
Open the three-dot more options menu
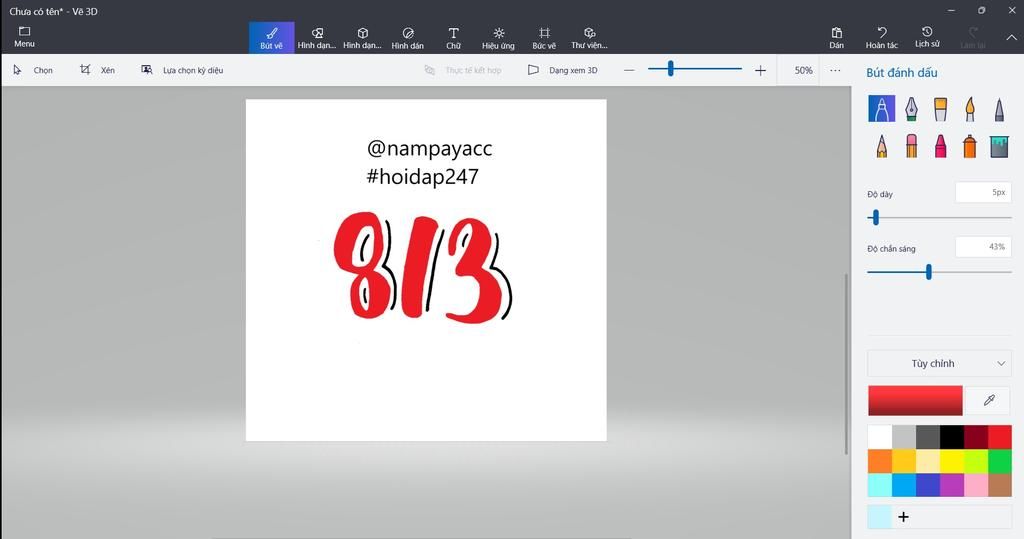(835, 70)
